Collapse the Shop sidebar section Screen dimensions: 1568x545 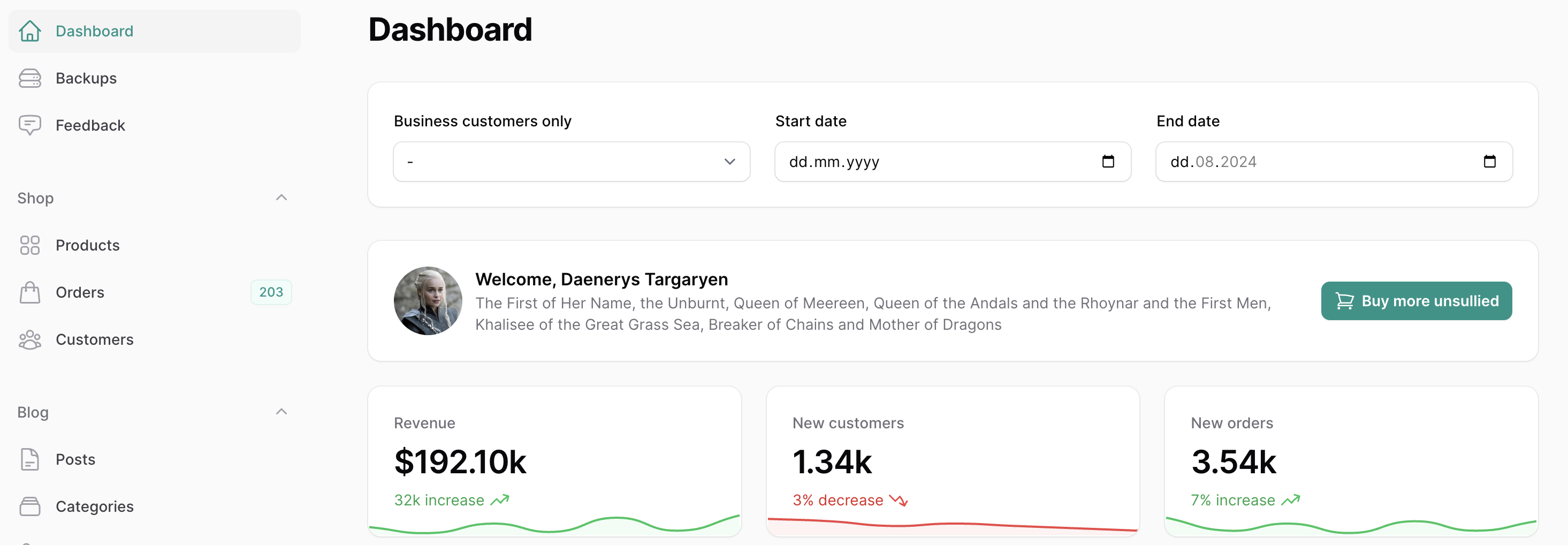tap(281, 198)
